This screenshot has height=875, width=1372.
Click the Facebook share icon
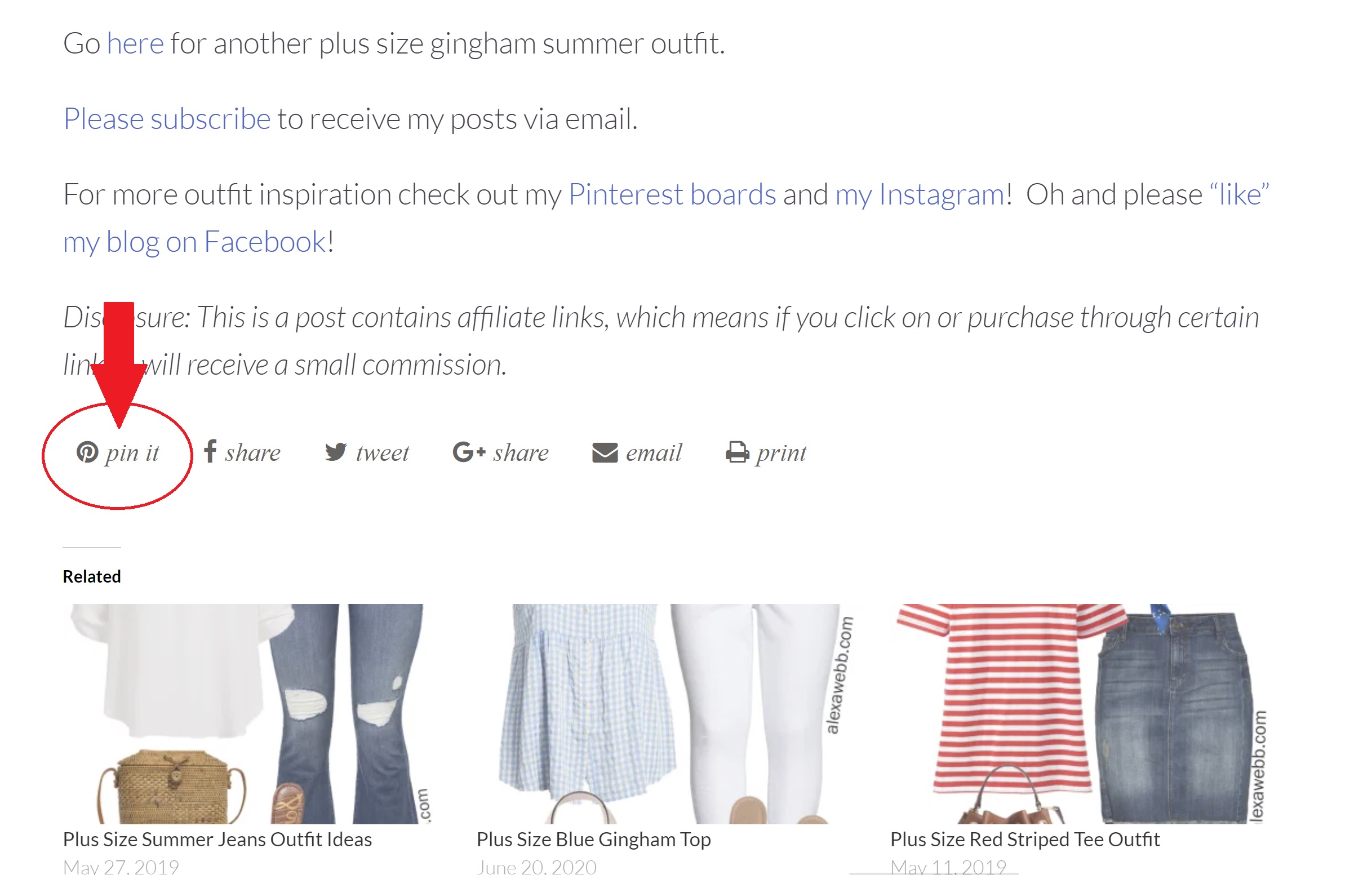[x=210, y=451]
